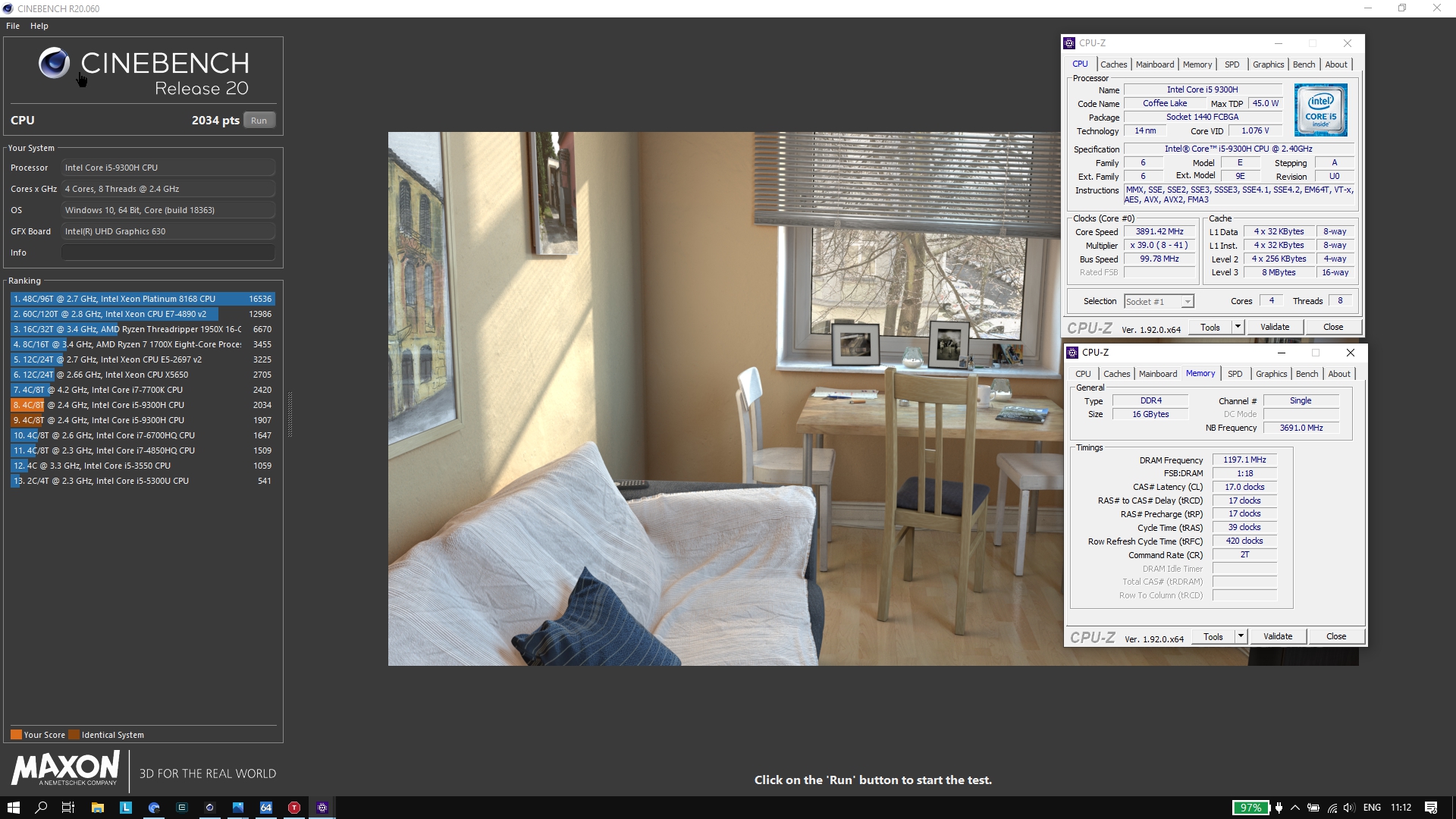The image size is (1456, 819).
Task: Click the panel splitter grip beside Ranking
Action: click(290, 414)
